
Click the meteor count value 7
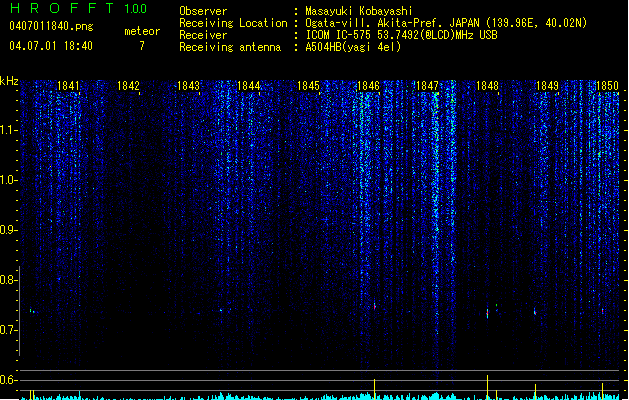[142, 46]
